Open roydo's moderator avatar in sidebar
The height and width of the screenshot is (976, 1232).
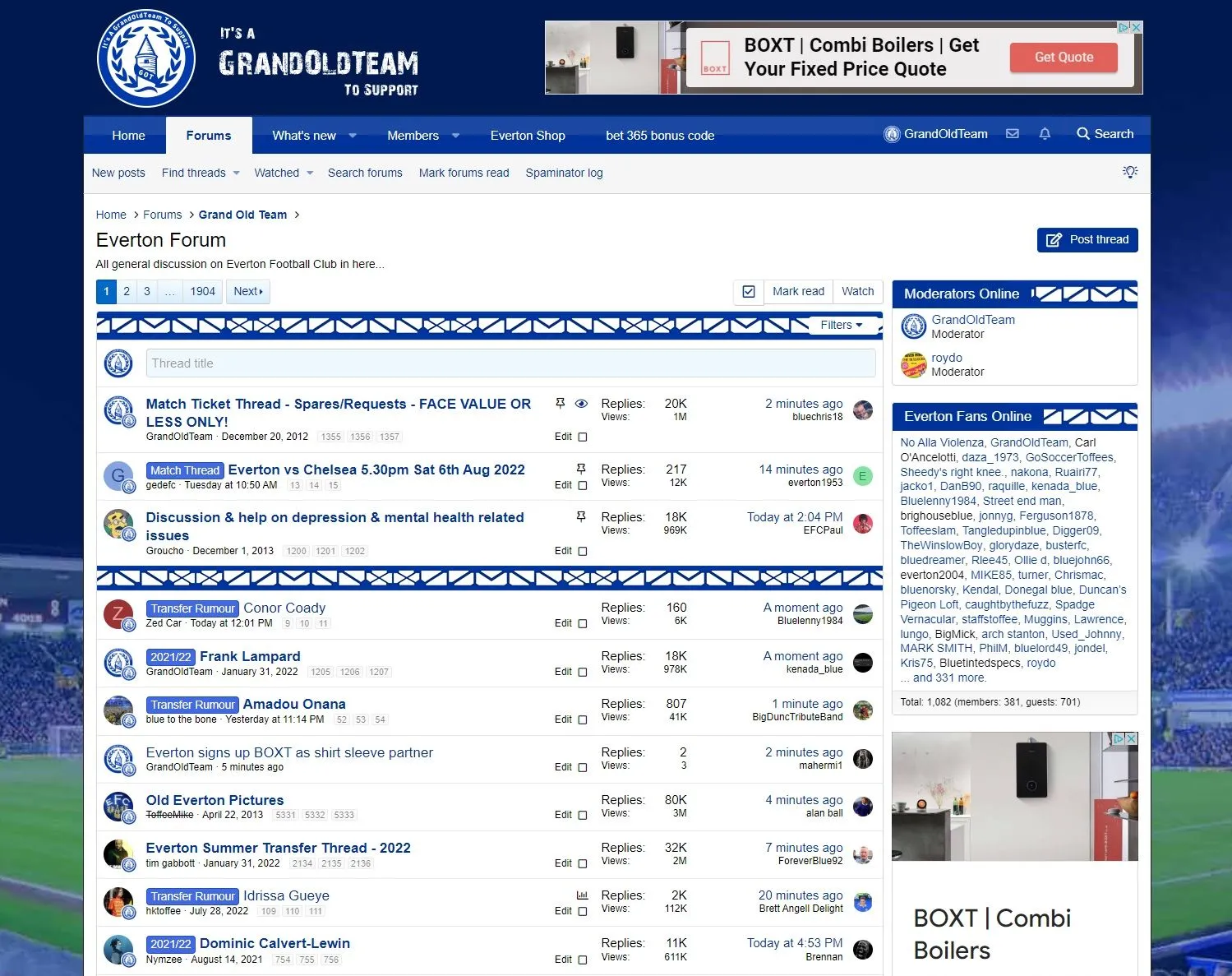click(914, 364)
